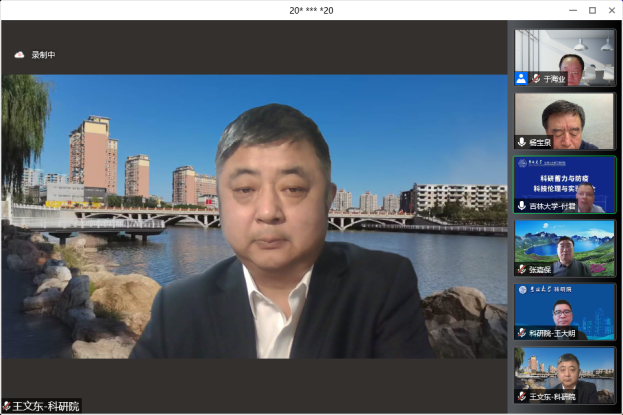Click the user avatar icon on 于海业's tile
The image size is (623, 415).
click(x=521, y=78)
